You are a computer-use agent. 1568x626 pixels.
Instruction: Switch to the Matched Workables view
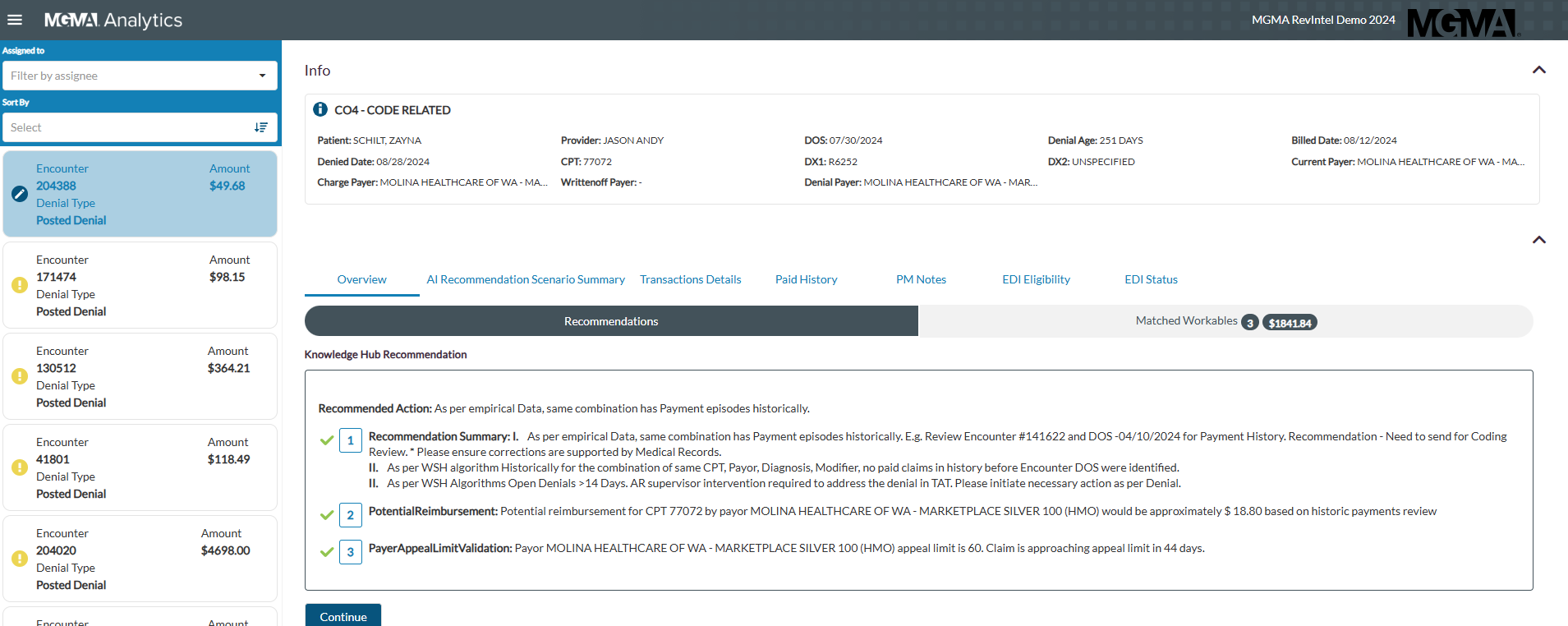coord(1225,321)
